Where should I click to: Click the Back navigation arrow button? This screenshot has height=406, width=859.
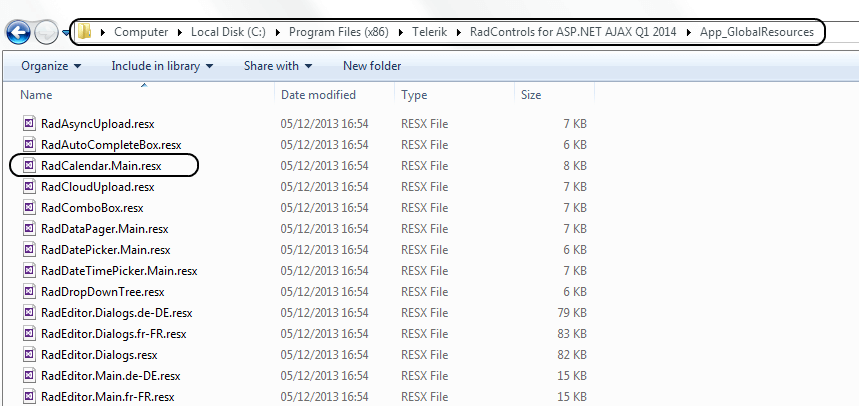click(x=18, y=33)
